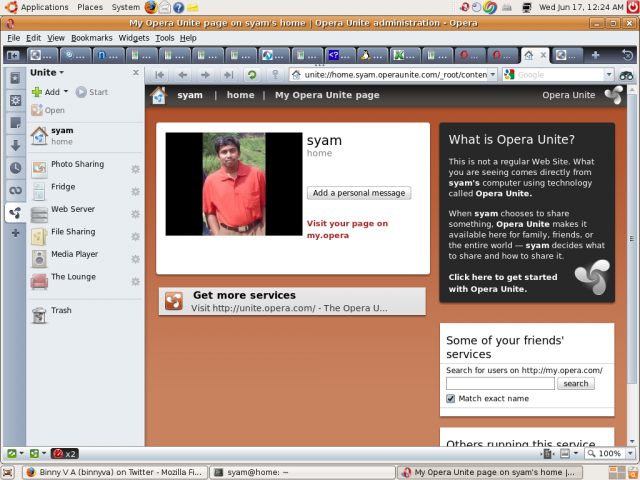The width and height of the screenshot is (640, 480).
Task: Click the friends user search input field
Action: click(500, 384)
